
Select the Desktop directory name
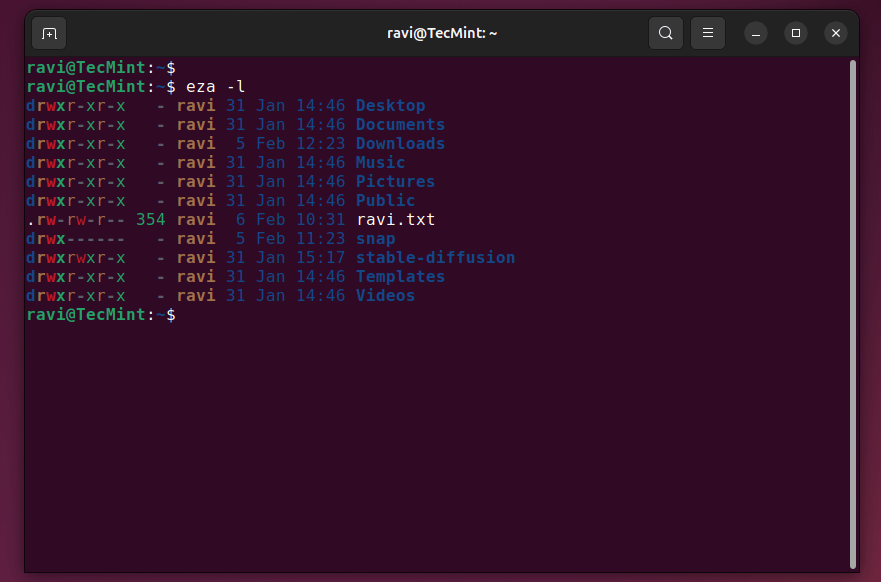(x=390, y=106)
